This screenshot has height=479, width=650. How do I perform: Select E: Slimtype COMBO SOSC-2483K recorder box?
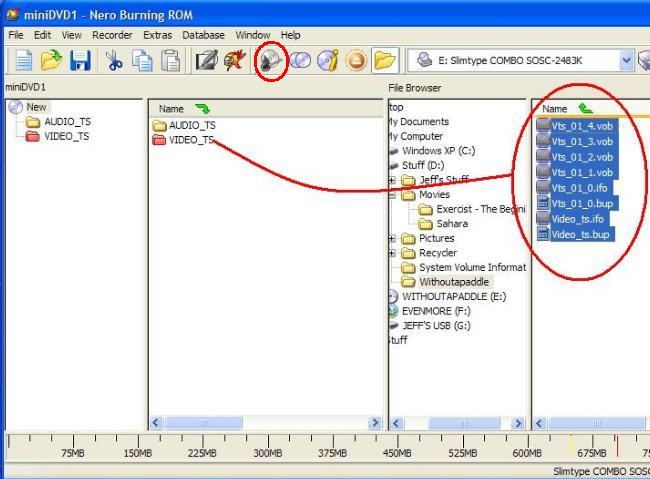pos(520,61)
